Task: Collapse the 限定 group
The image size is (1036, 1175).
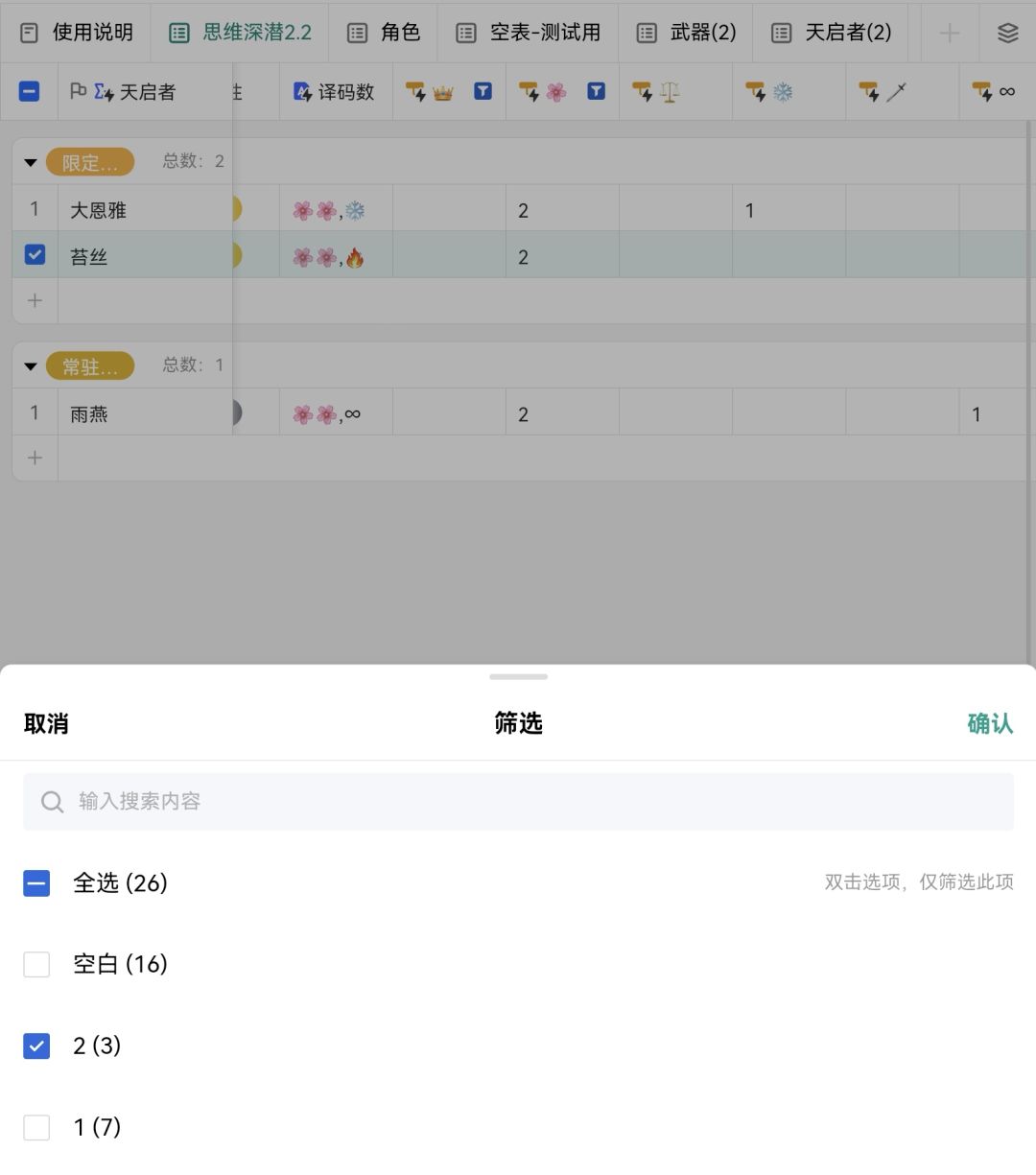Action: 30,163
